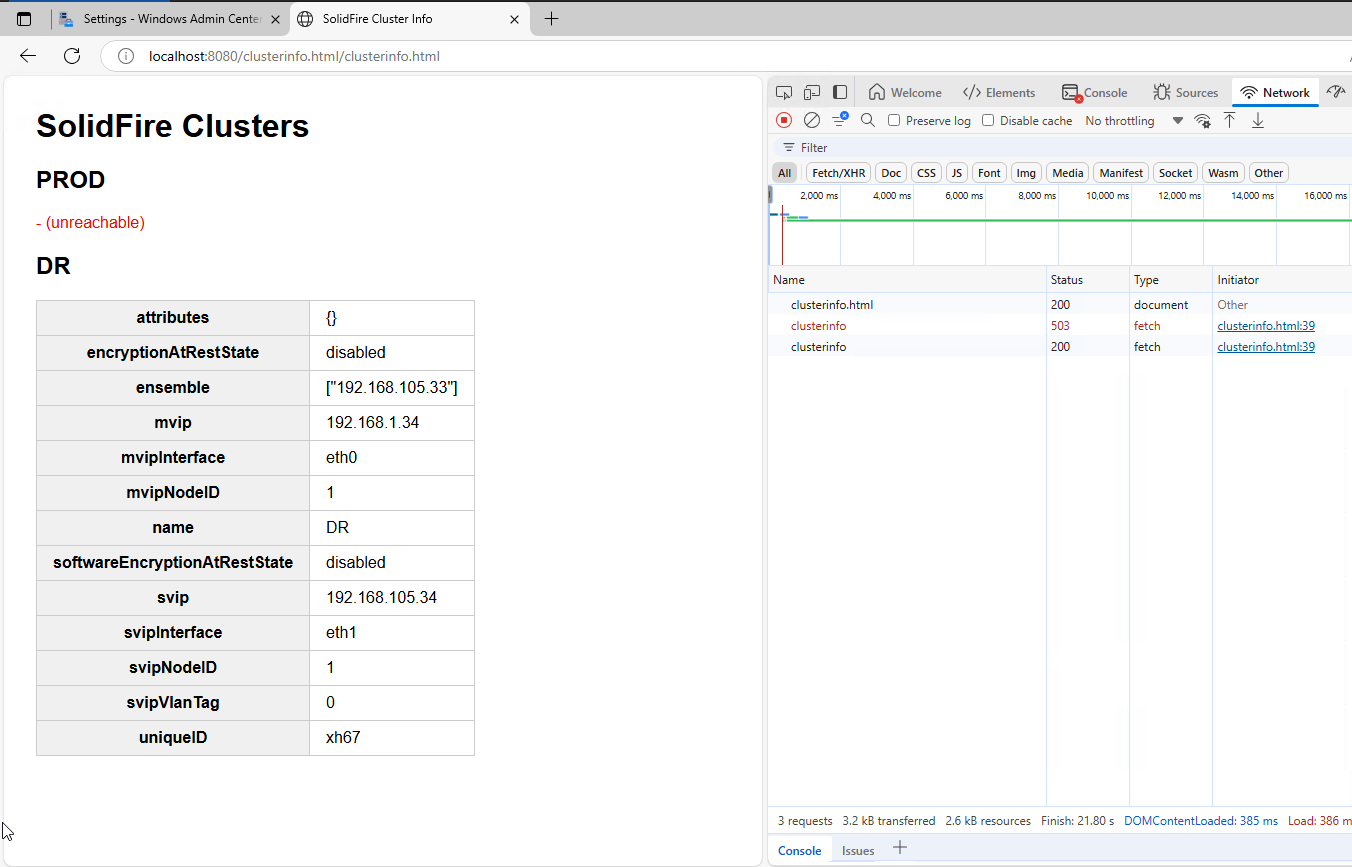Open network conditions settings icon
The height and width of the screenshot is (867, 1352).
1203,121
